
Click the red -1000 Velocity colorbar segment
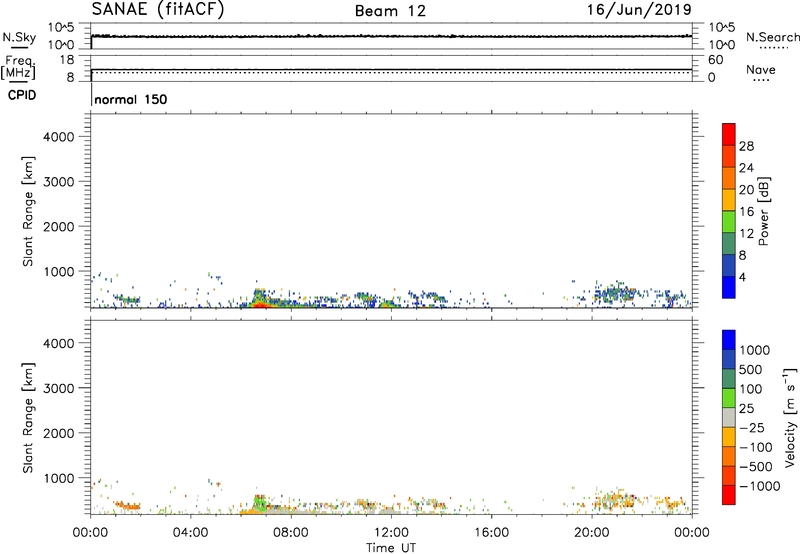tap(729, 495)
